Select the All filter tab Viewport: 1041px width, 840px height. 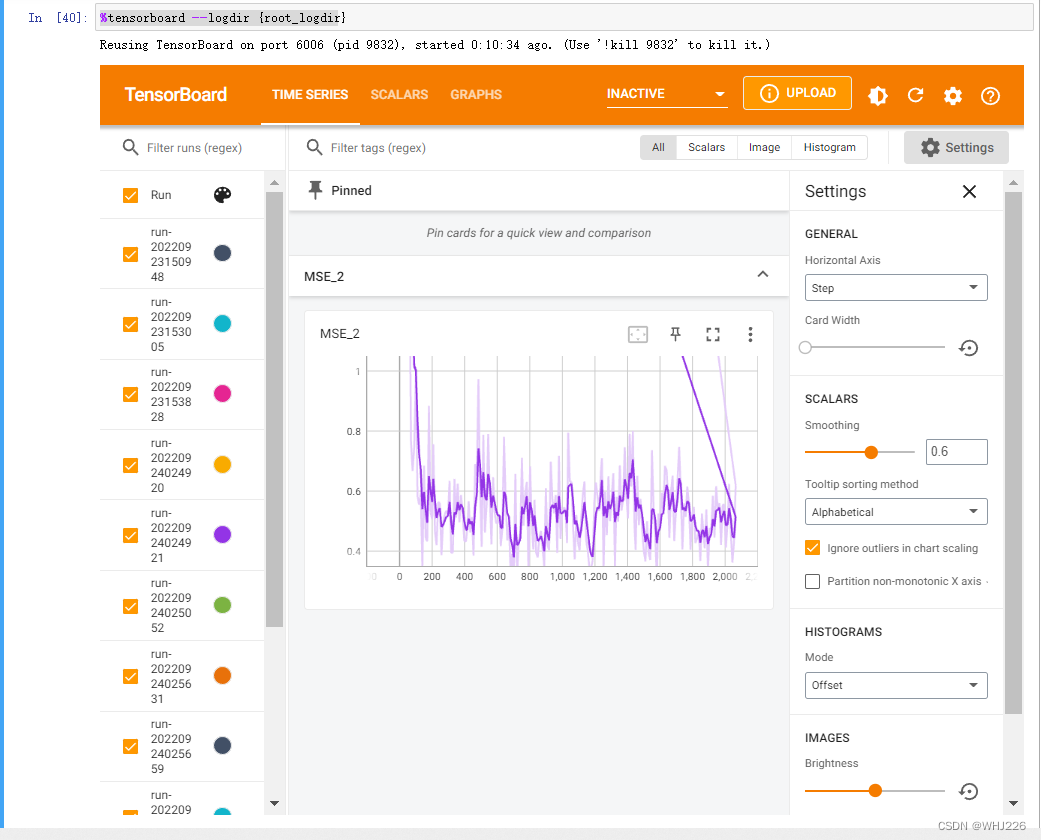pyautogui.click(x=658, y=147)
